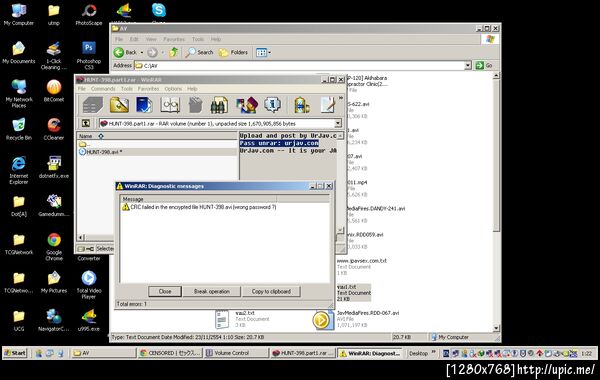Open the WinRAR Favorites menu

pyautogui.click(x=148, y=89)
